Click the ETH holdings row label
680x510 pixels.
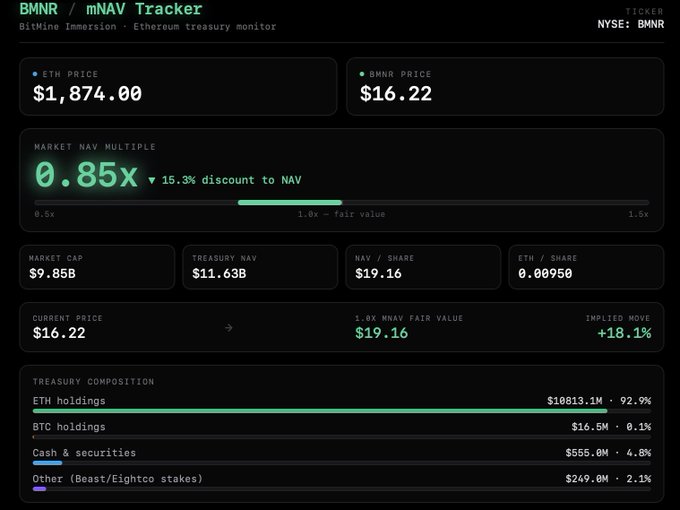[69, 401]
